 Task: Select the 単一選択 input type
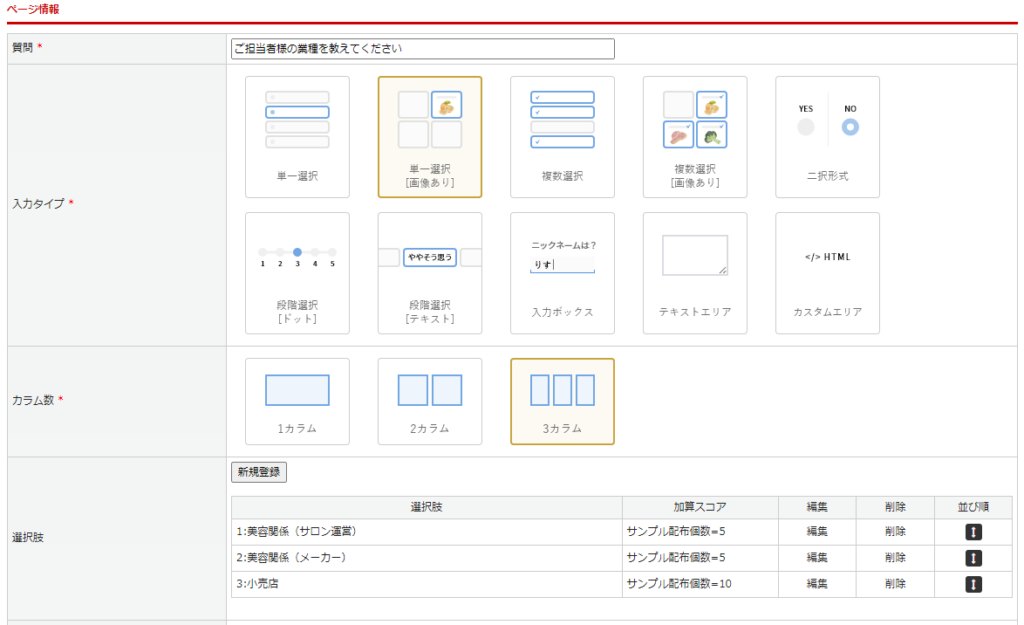tap(297, 137)
